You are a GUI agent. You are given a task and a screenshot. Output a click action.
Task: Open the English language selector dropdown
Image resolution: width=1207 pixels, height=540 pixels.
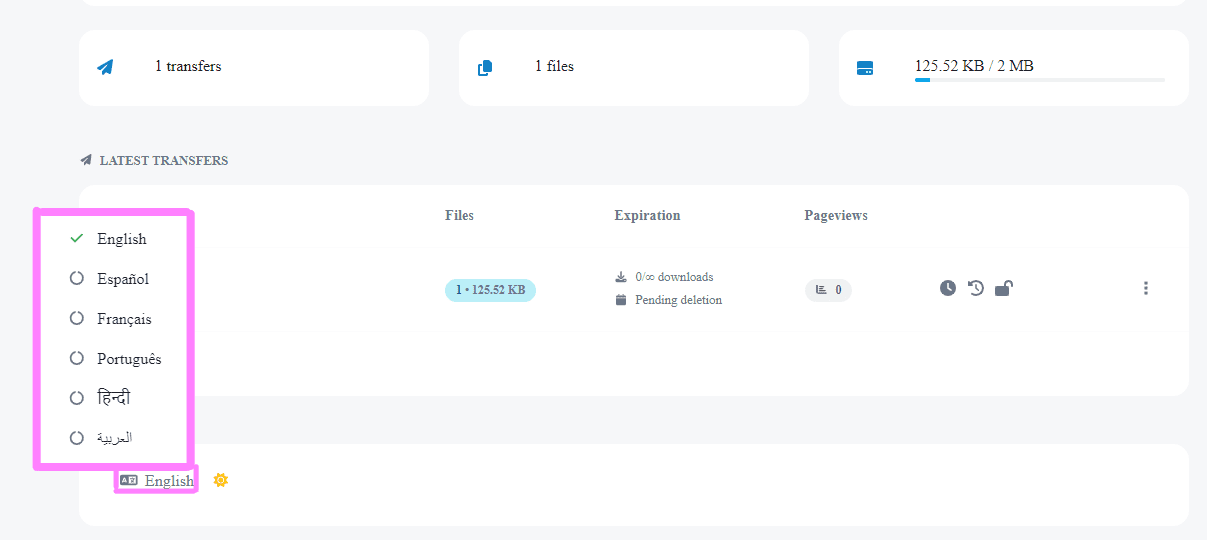pyautogui.click(x=157, y=480)
